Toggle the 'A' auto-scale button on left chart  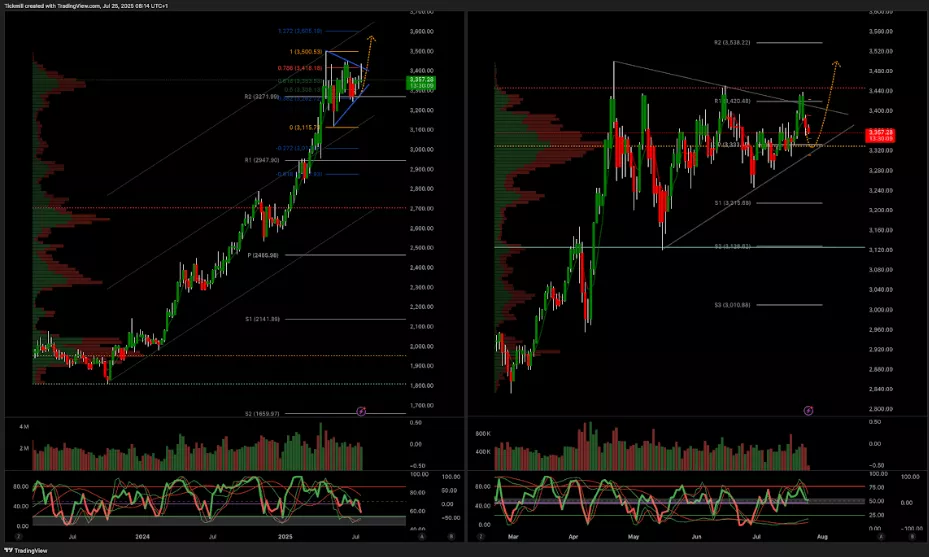pyautogui.click(x=422, y=536)
